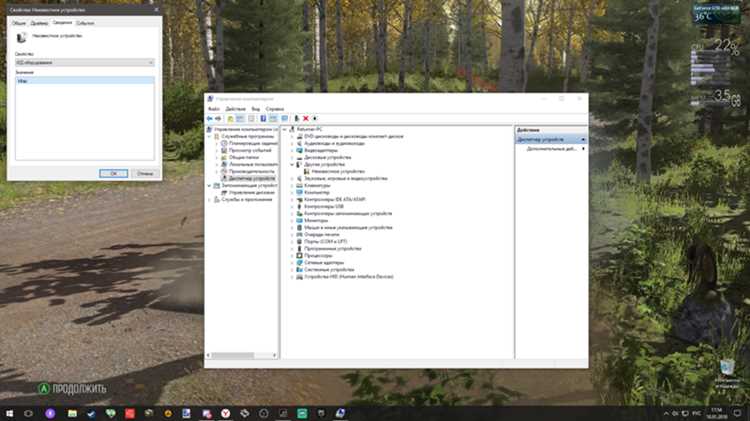Screen dimensions: 750x421
Task: Select the Контроллеры IDE ATA/ATAPI row
Action: pos(334,199)
